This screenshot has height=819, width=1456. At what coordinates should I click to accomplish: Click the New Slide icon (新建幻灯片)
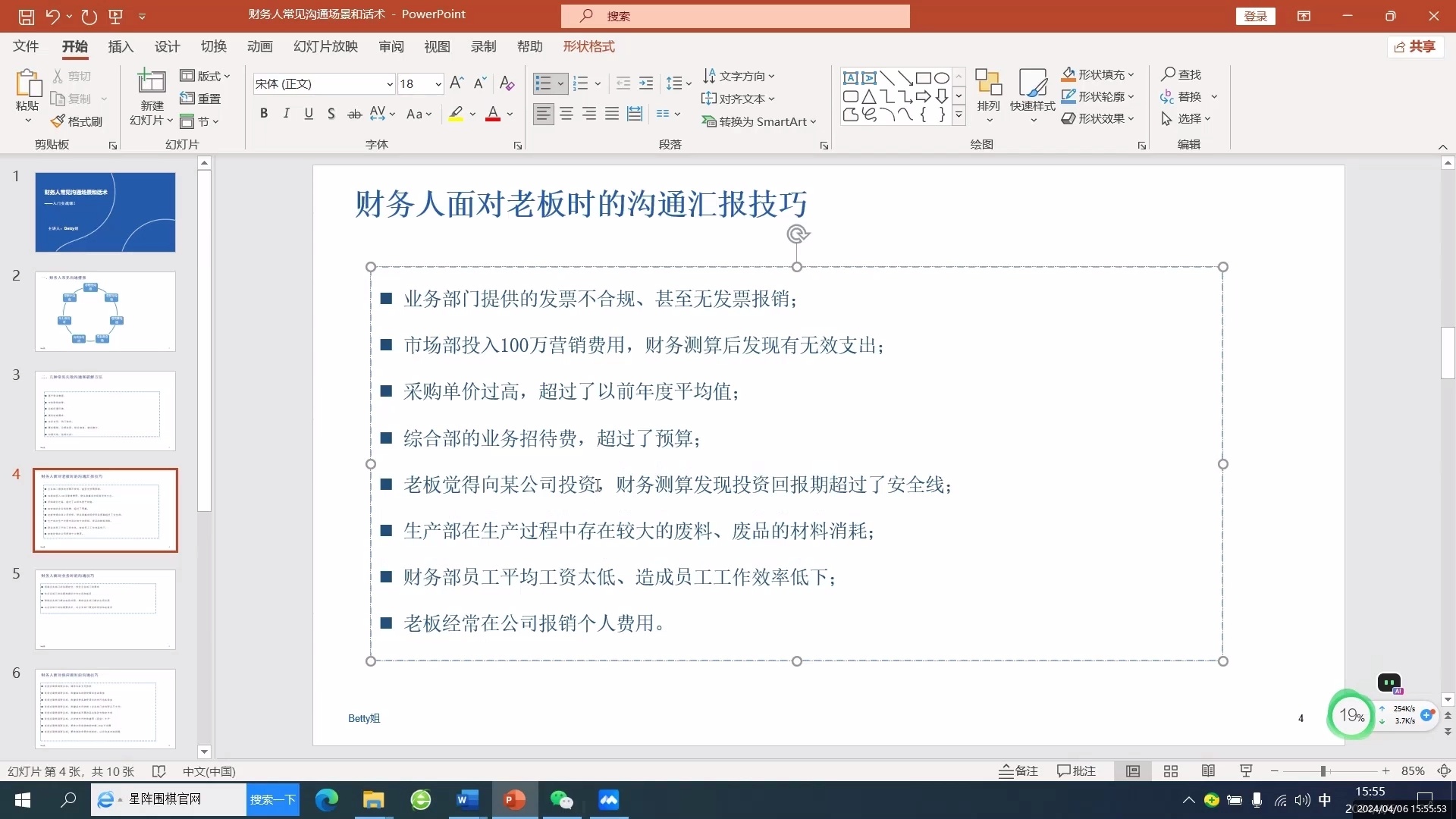point(151,82)
